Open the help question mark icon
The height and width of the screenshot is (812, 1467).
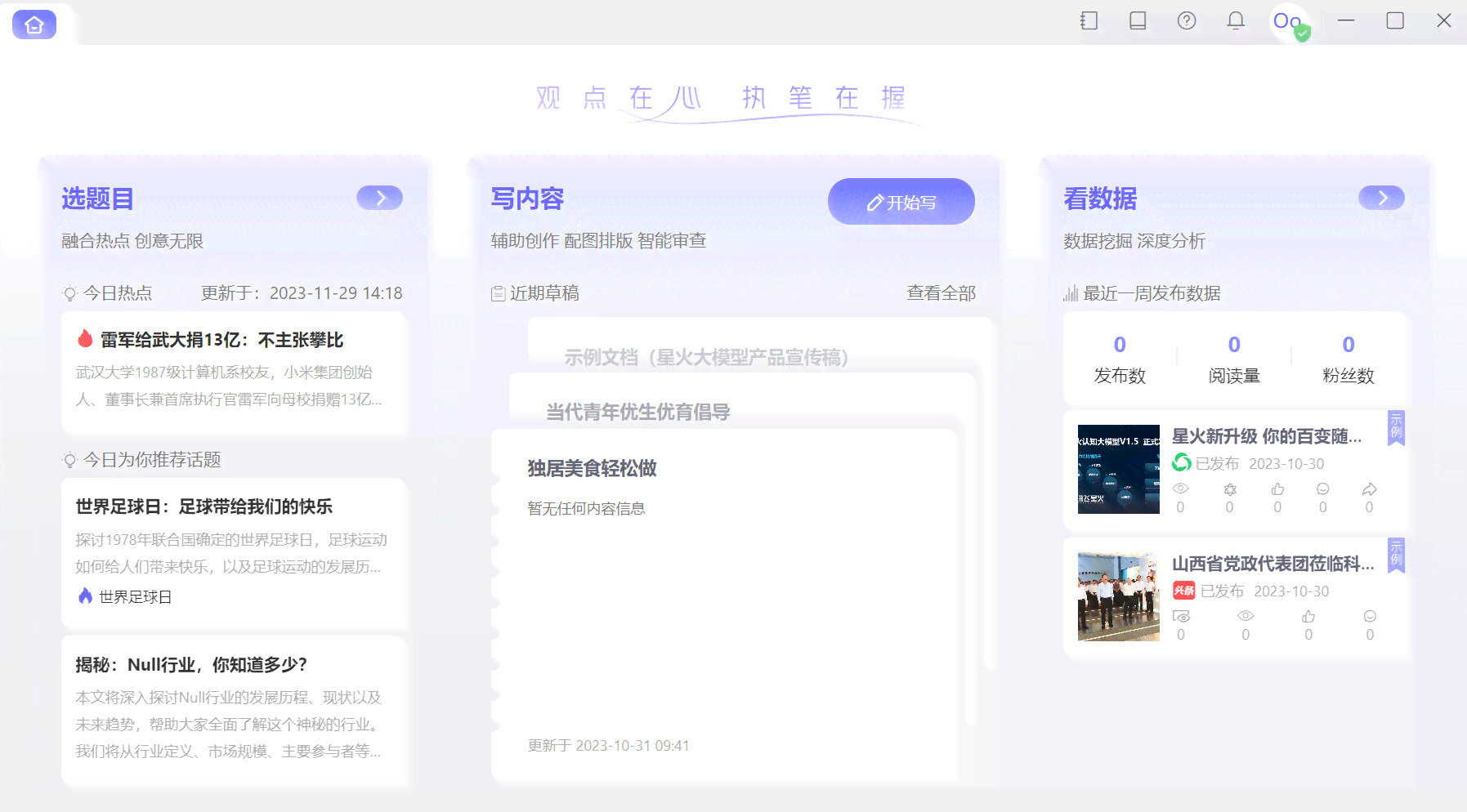pos(1187,21)
